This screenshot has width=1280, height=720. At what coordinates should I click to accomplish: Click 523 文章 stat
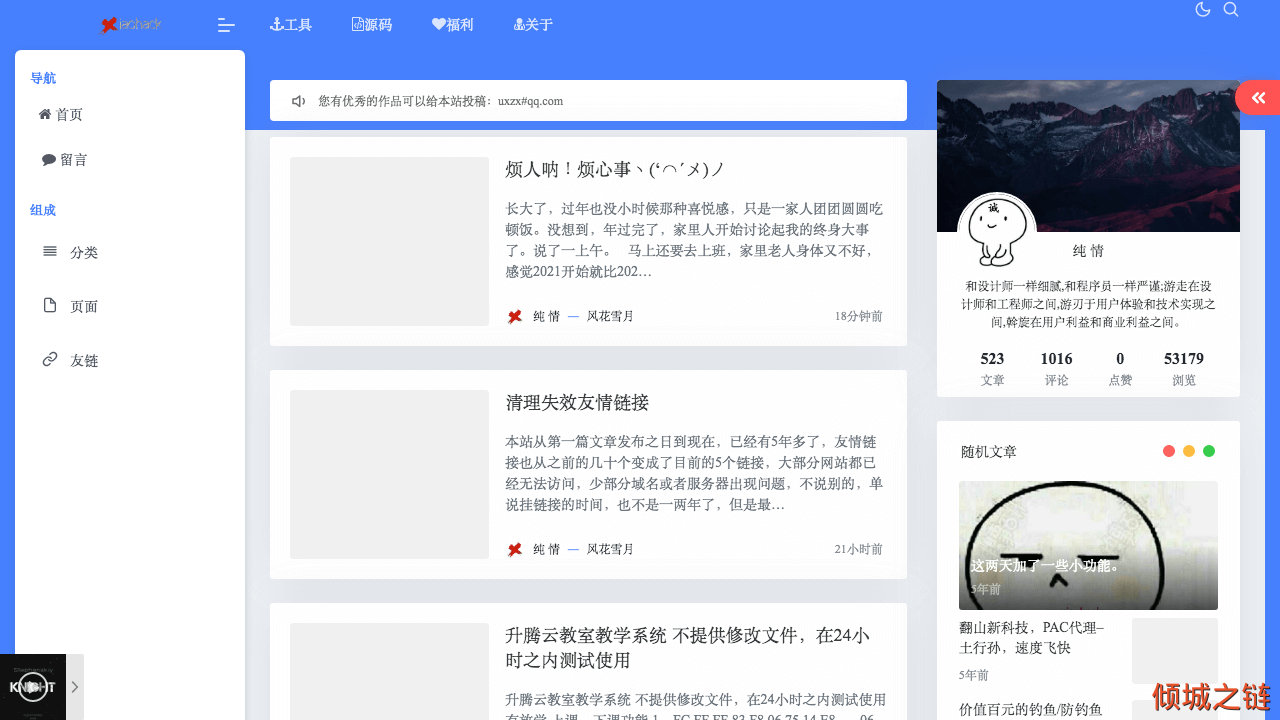[x=992, y=368]
